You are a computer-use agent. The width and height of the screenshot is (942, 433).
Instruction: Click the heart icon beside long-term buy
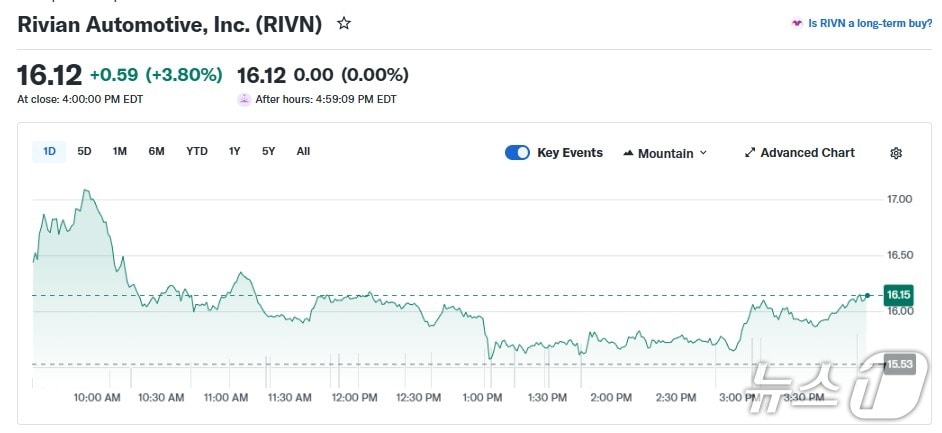797,23
